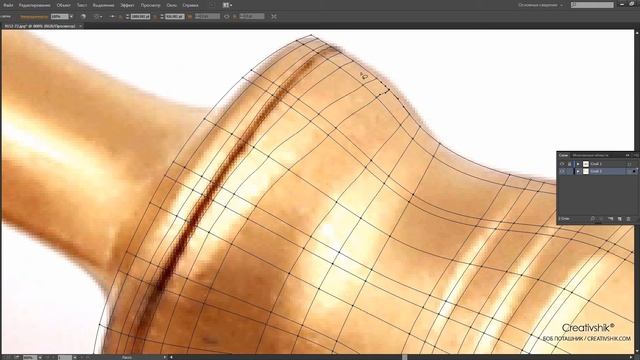Click the highlighted layer's thumbnail
This screenshot has width=640, height=360.
coord(586,171)
